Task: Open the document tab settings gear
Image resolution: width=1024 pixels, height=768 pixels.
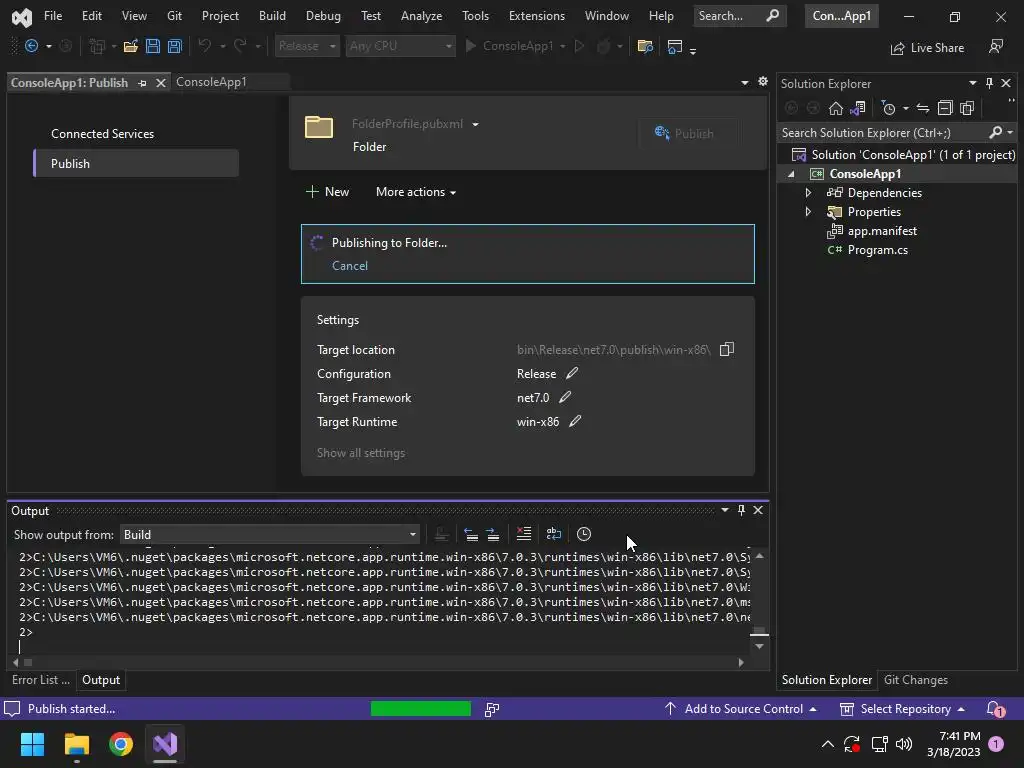Action: click(763, 82)
